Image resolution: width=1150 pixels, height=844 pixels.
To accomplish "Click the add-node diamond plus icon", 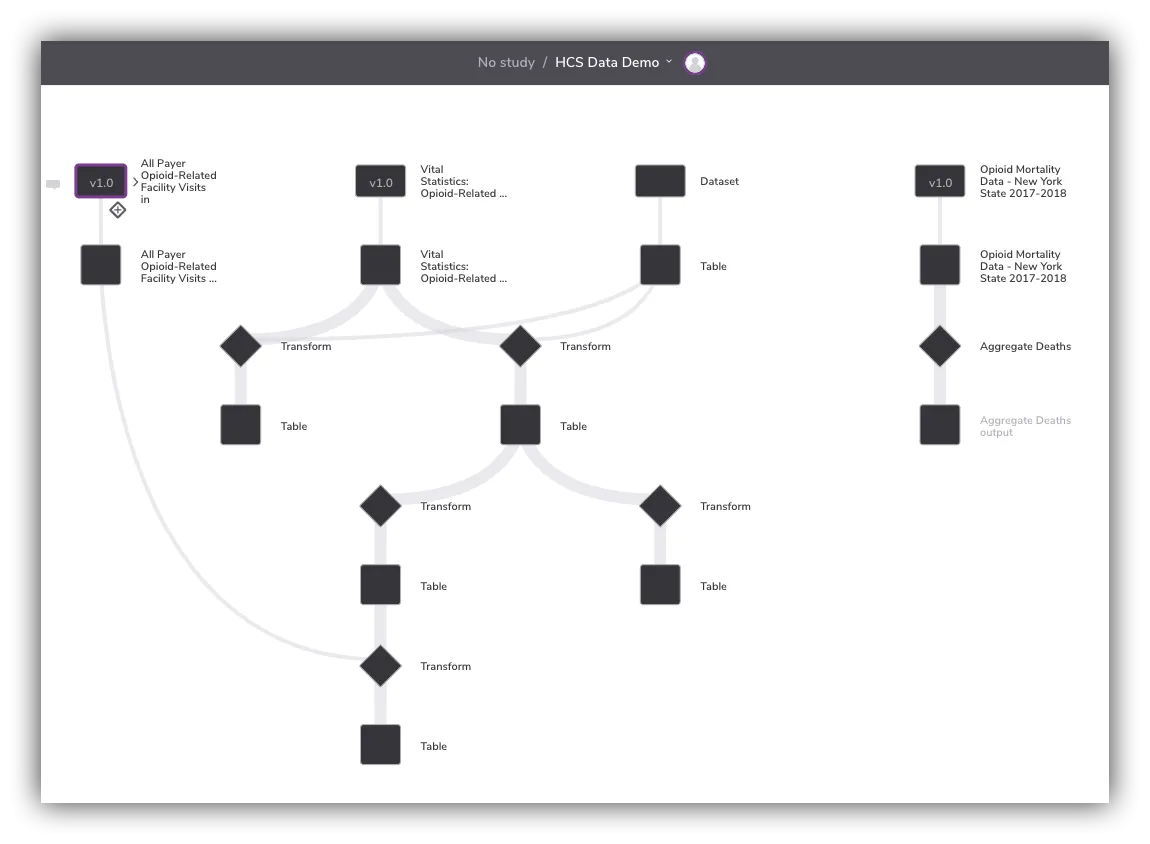I will pyautogui.click(x=117, y=210).
